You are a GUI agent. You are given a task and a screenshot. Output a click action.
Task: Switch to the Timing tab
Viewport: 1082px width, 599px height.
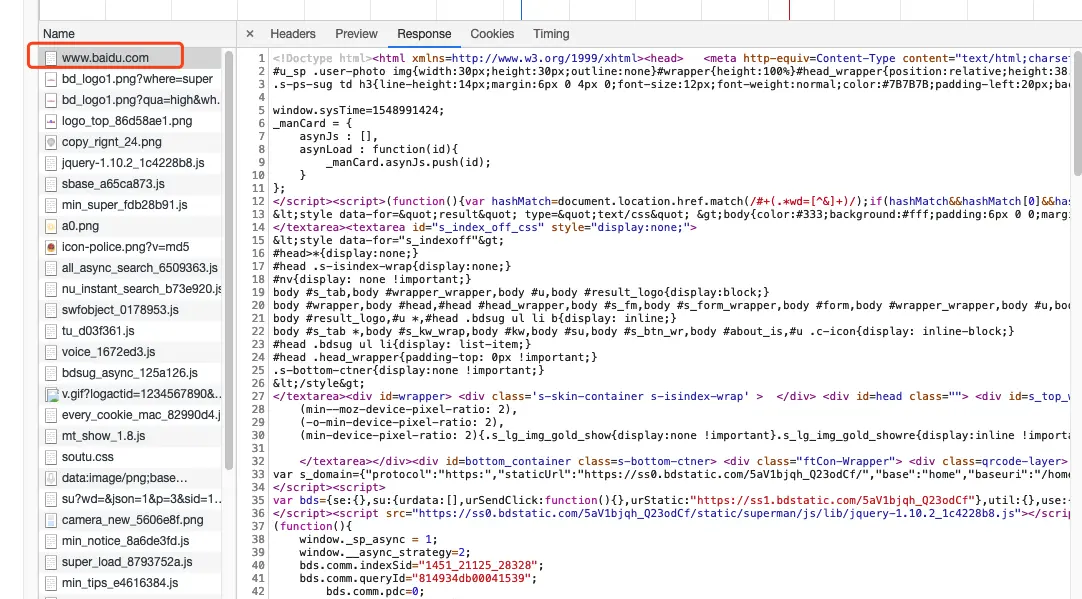(x=551, y=34)
